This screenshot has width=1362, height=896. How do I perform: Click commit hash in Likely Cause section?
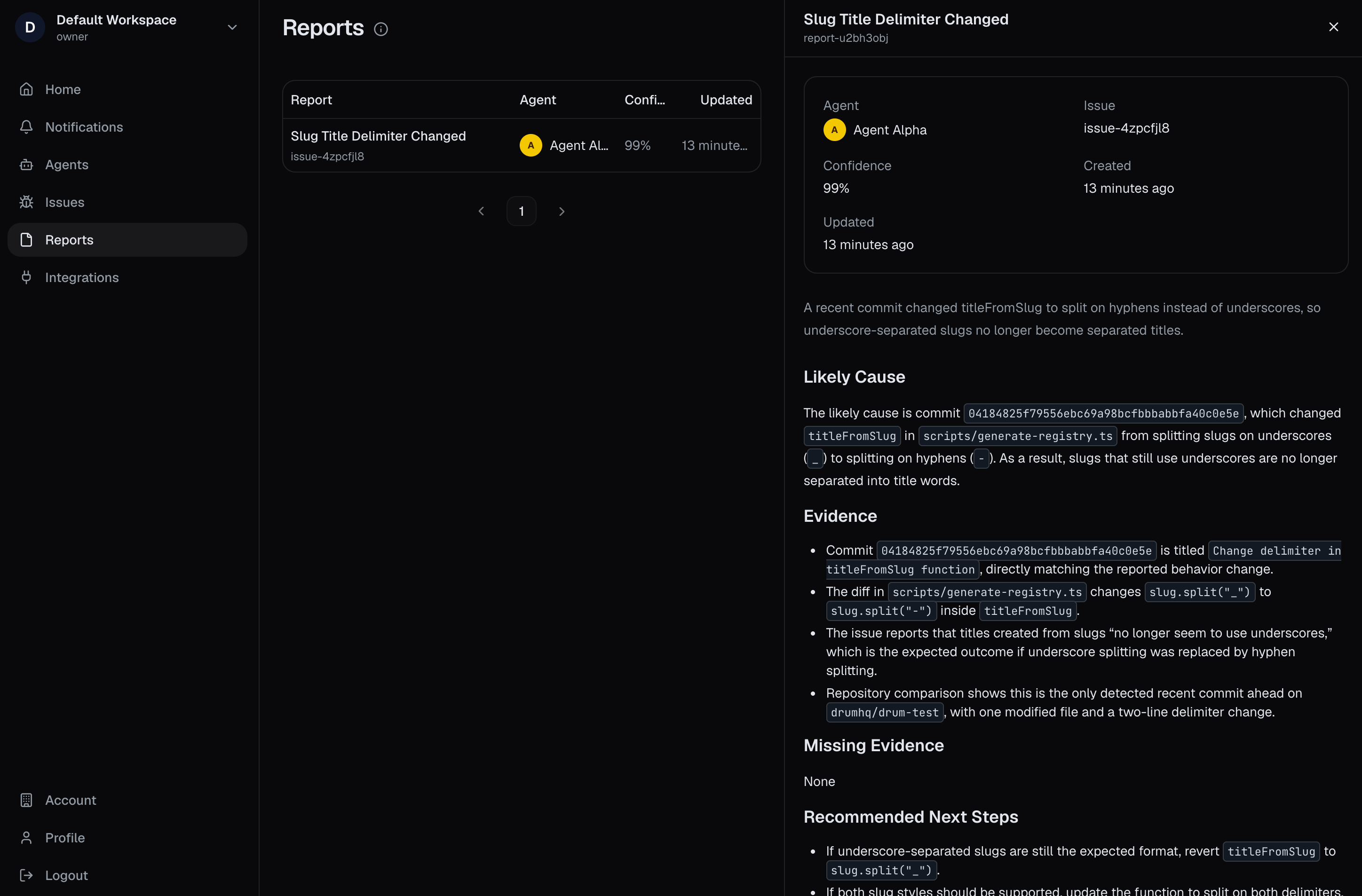[1103, 413]
